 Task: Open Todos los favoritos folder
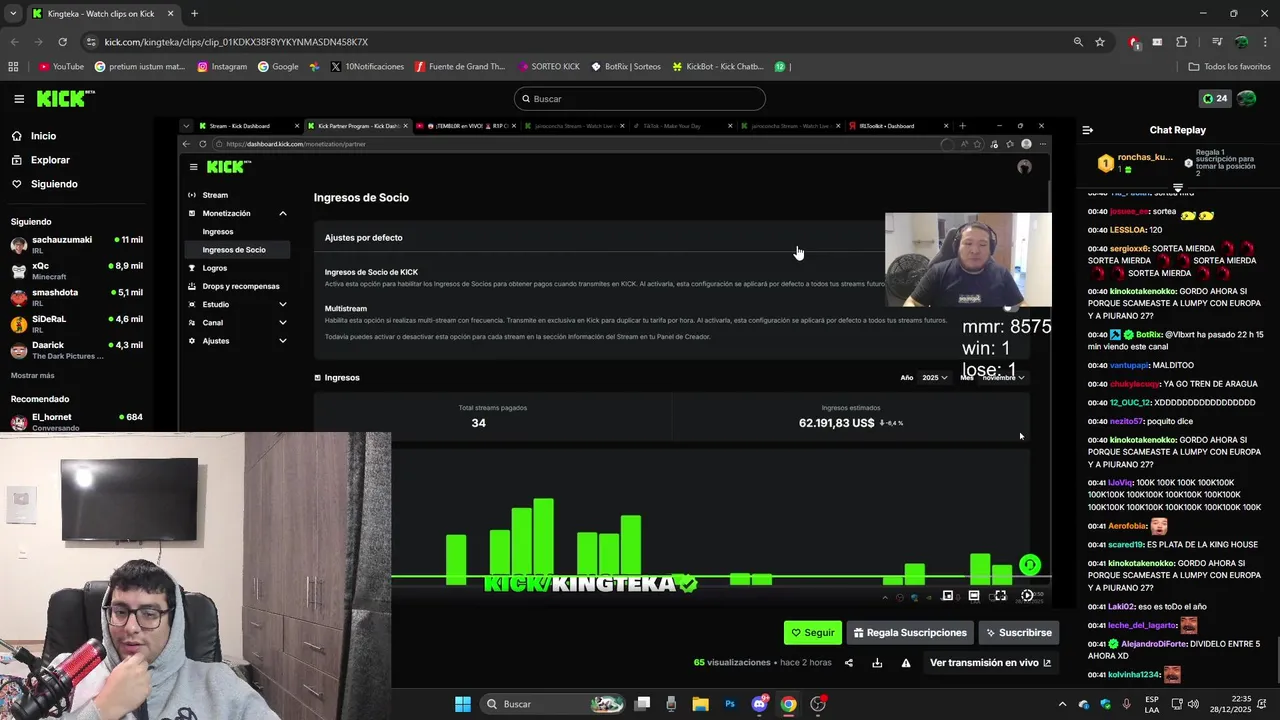tap(1229, 67)
